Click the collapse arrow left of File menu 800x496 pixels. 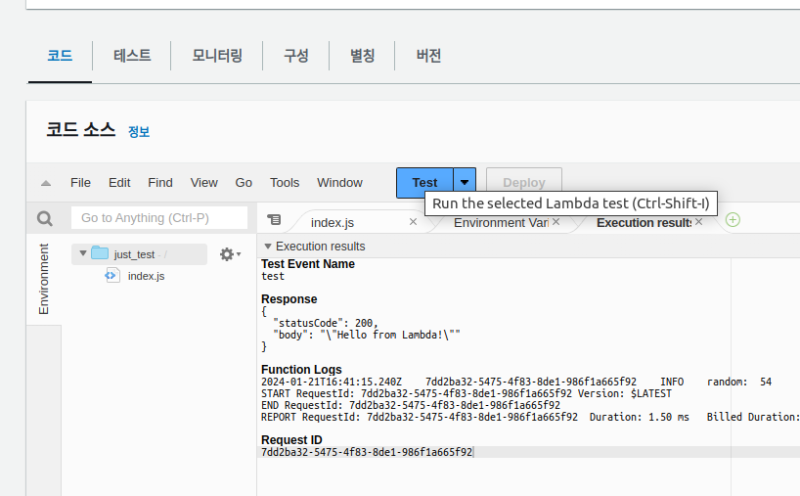pyautogui.click(x=46, y=183)
